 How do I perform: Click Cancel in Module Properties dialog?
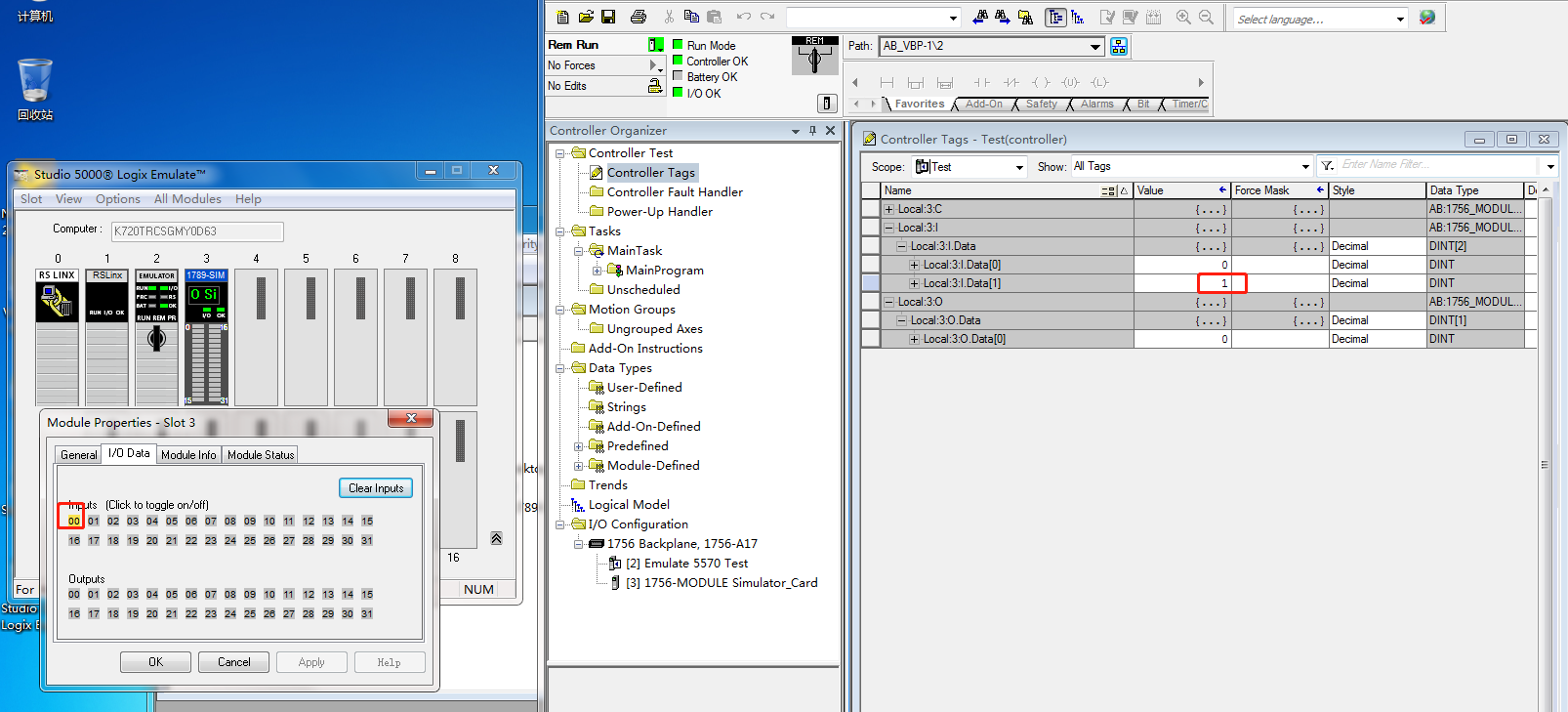pyautogui.click(x=233, y=662)
